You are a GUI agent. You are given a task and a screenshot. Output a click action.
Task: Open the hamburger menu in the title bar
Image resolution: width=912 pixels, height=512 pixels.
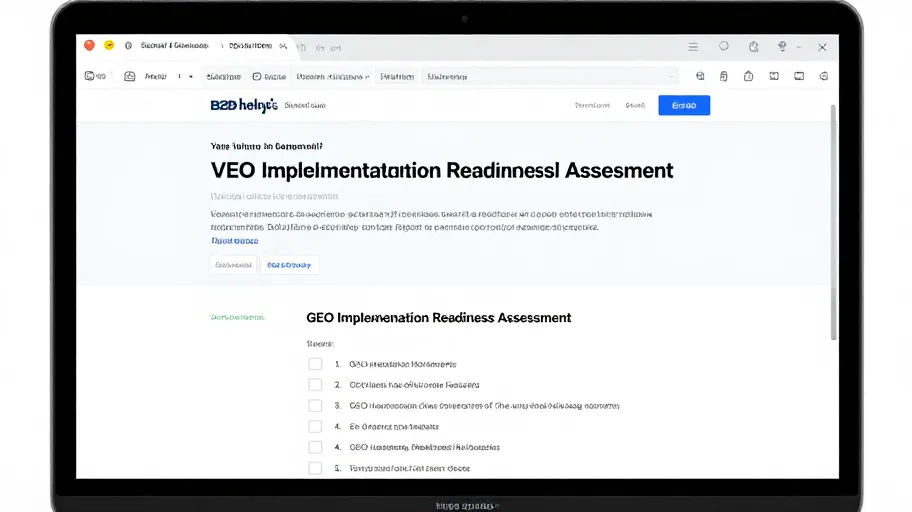[x=693, y=47]
